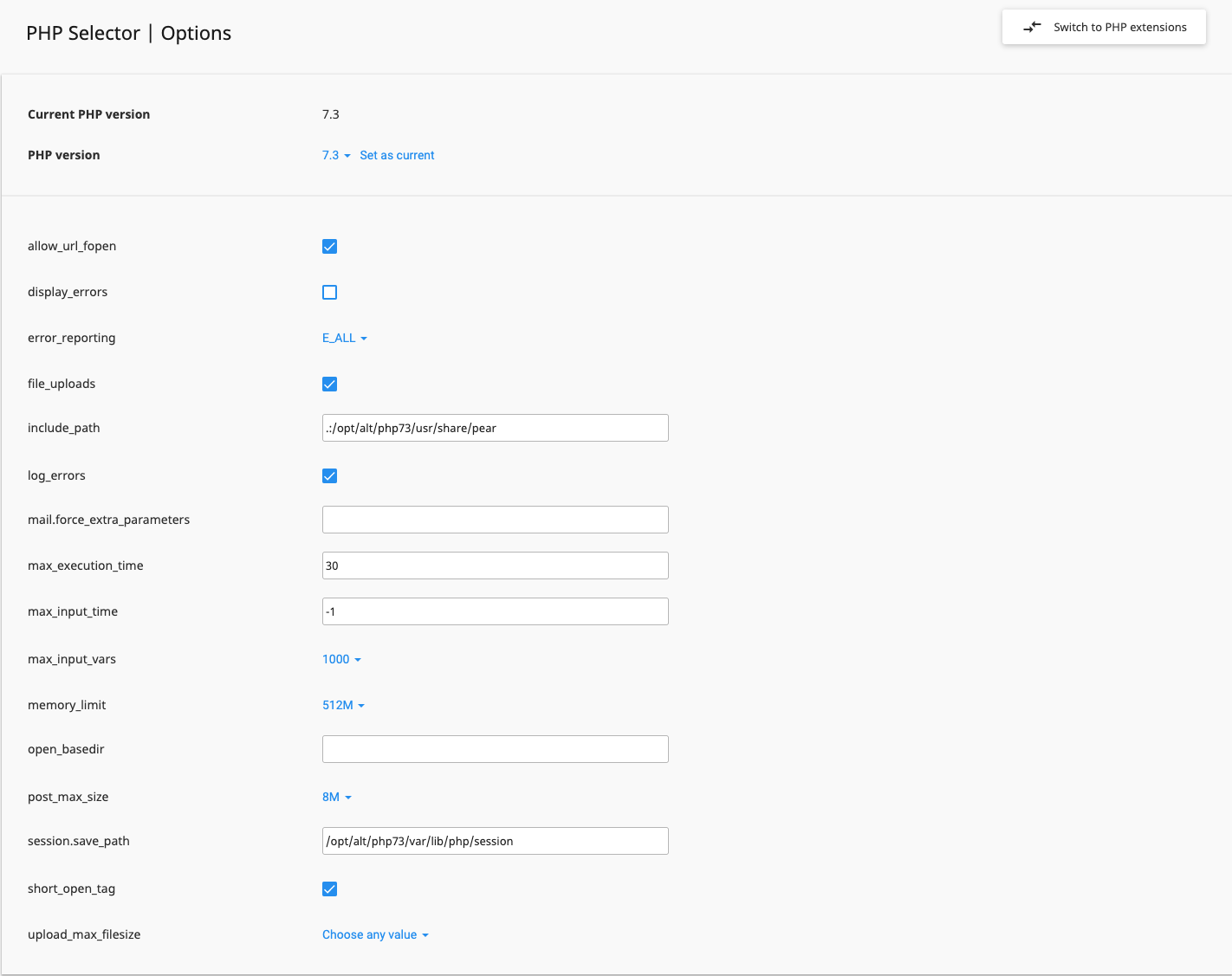Disable the log_errors checkbox
The width and height of the screenshot is (1232, 976).
pyautogui.click(x=329, y=475)
